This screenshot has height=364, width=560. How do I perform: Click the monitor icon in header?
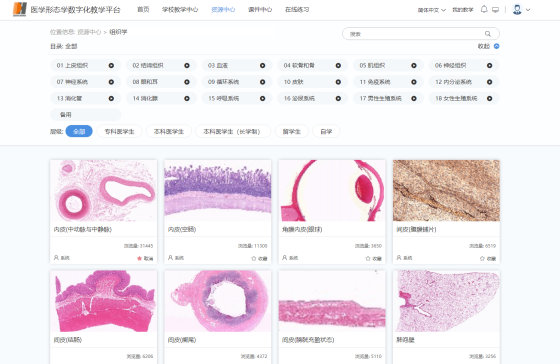pos(495,10)
